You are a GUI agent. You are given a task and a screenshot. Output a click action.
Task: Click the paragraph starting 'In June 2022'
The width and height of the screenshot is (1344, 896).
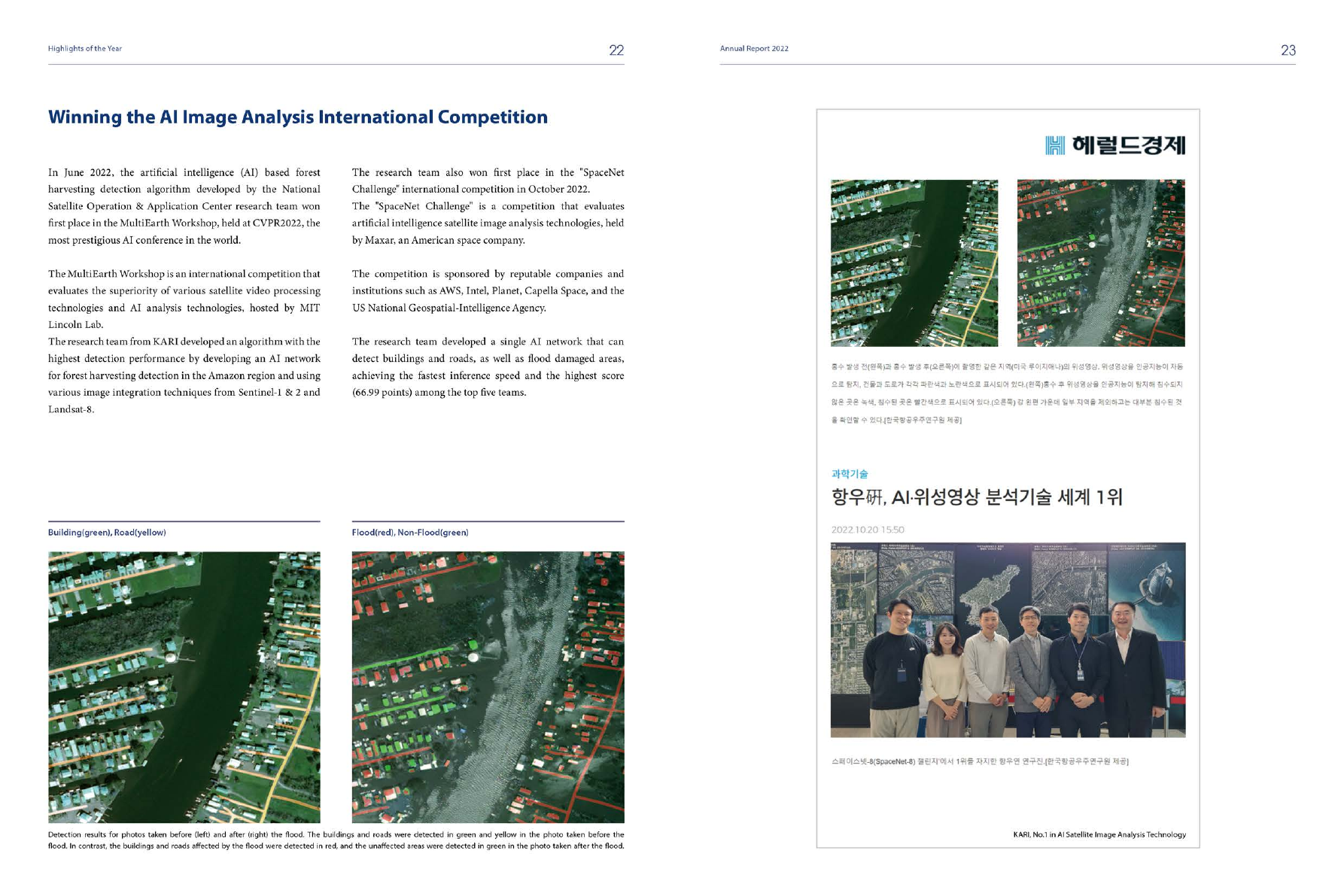[x=184, y=206]
